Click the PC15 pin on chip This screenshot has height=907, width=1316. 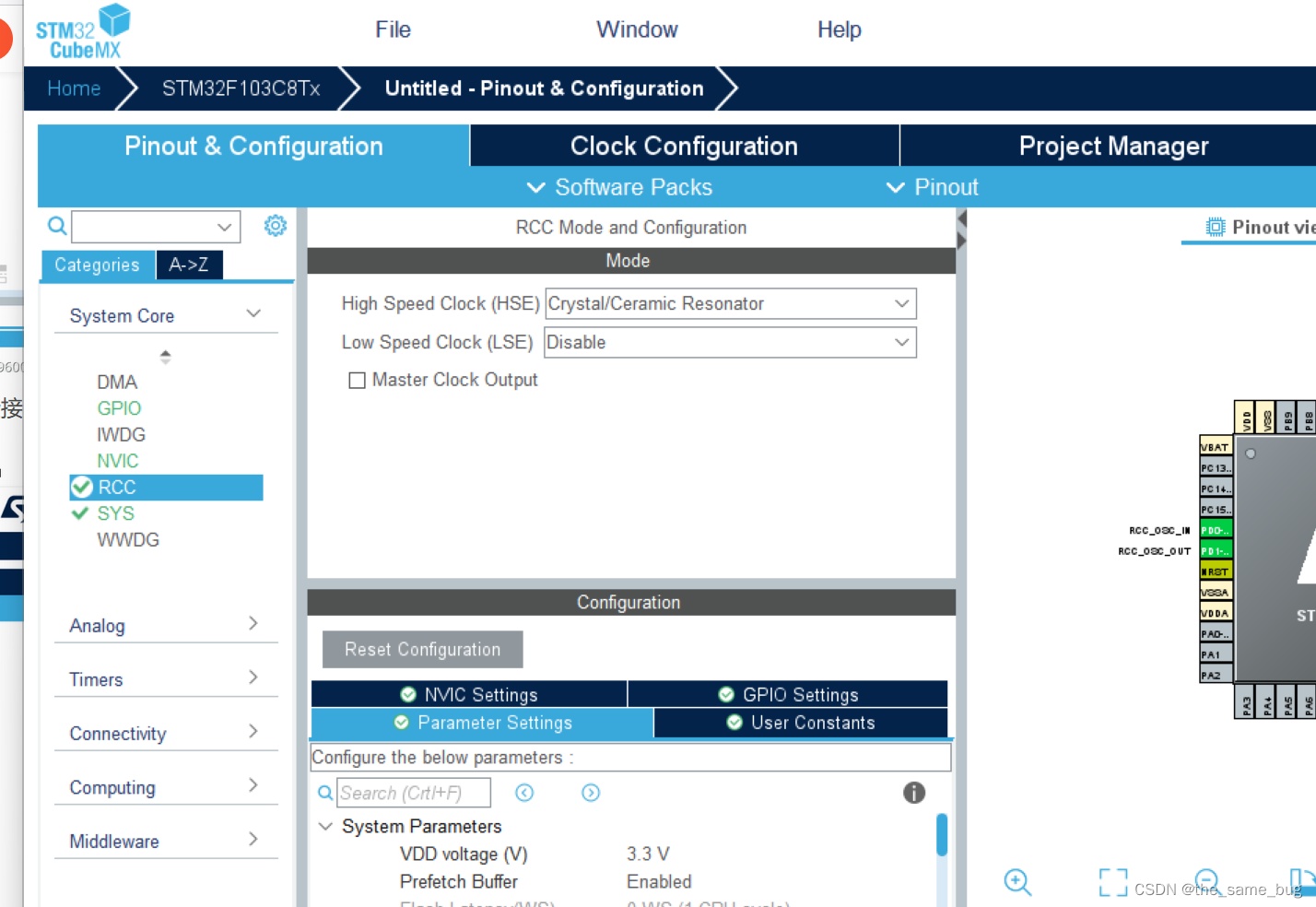(x=1216, y=510)
